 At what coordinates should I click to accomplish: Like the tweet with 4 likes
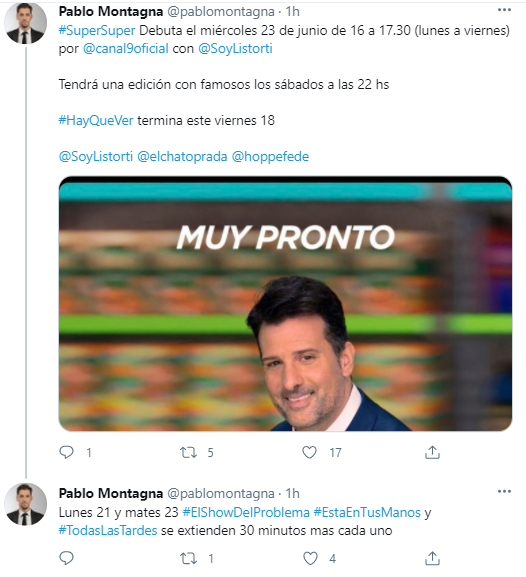(x=310, y=559)
